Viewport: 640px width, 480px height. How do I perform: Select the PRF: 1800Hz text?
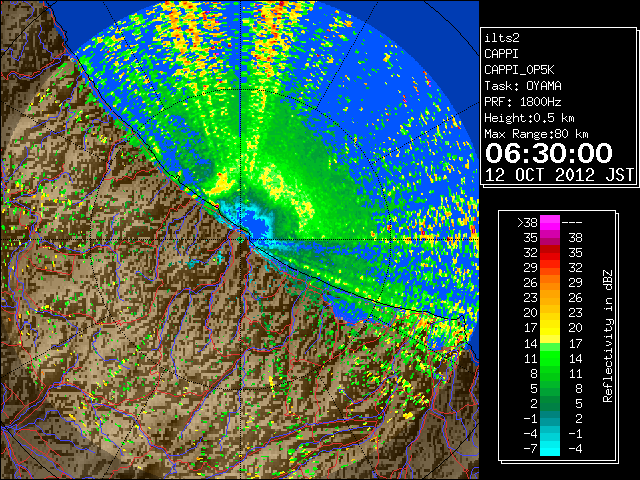(523, 102)
